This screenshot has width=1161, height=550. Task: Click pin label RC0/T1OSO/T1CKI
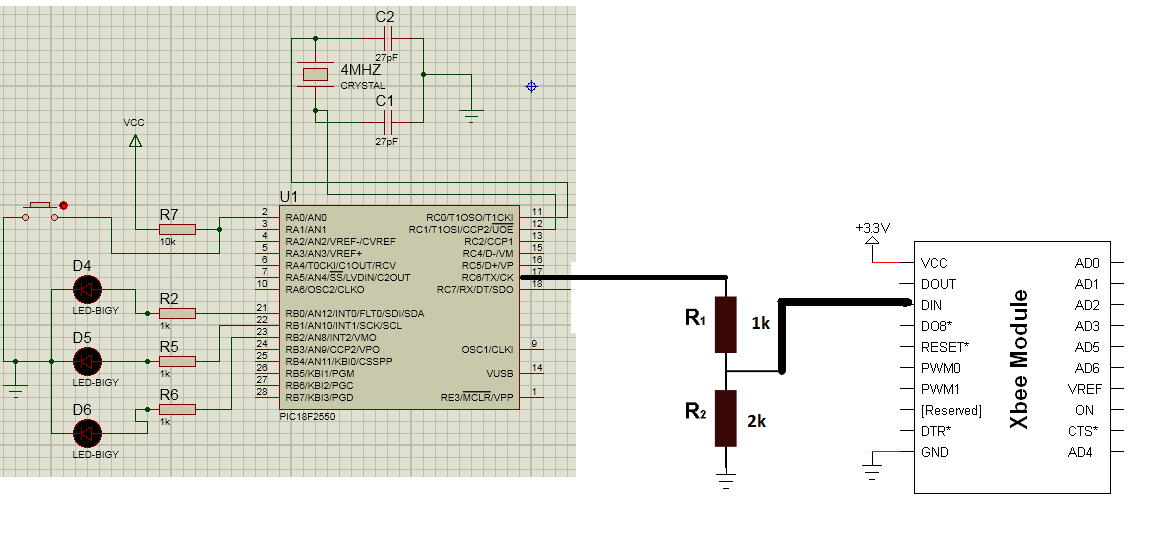[469, 218]
